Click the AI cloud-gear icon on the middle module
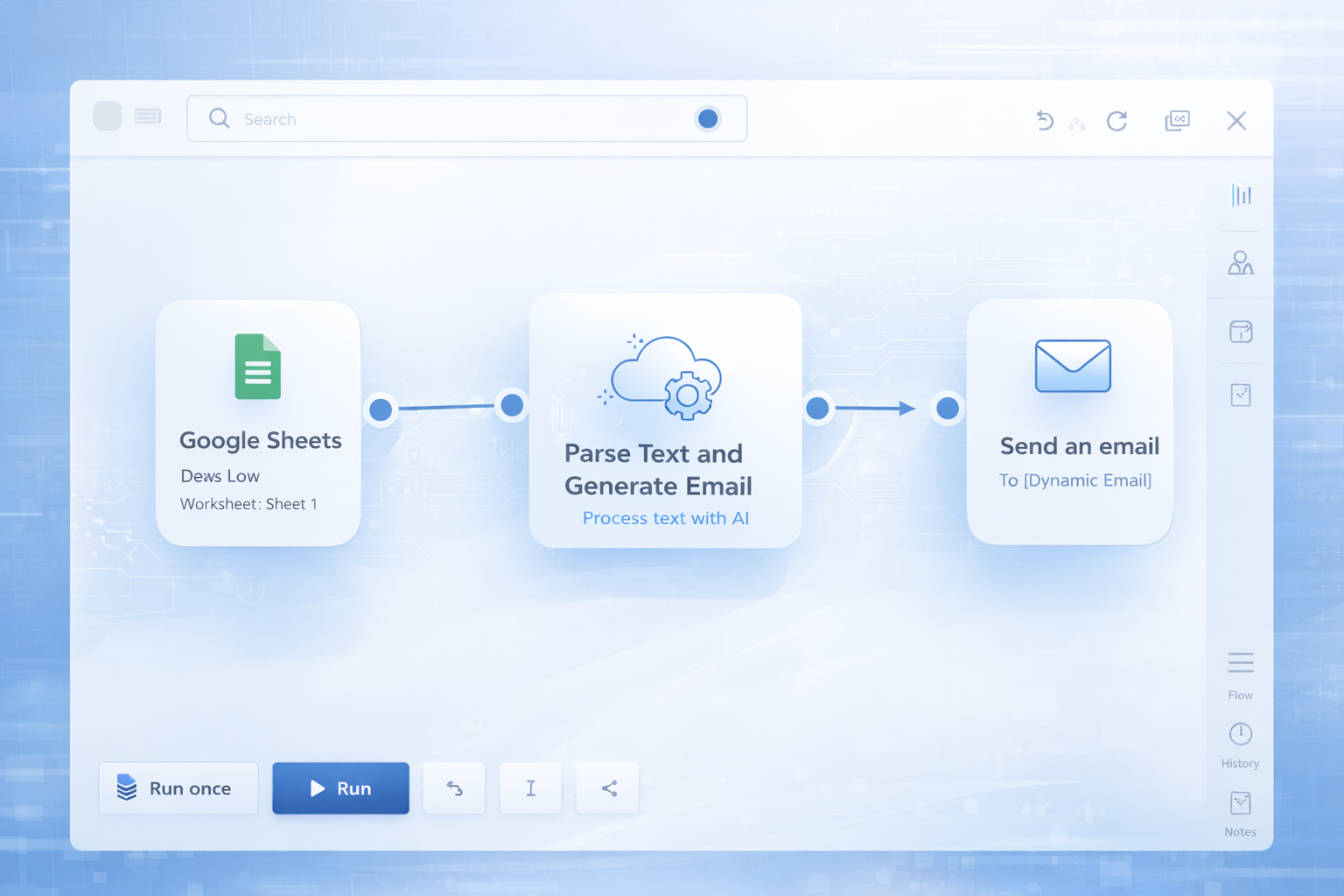 (x=663, y=380)
